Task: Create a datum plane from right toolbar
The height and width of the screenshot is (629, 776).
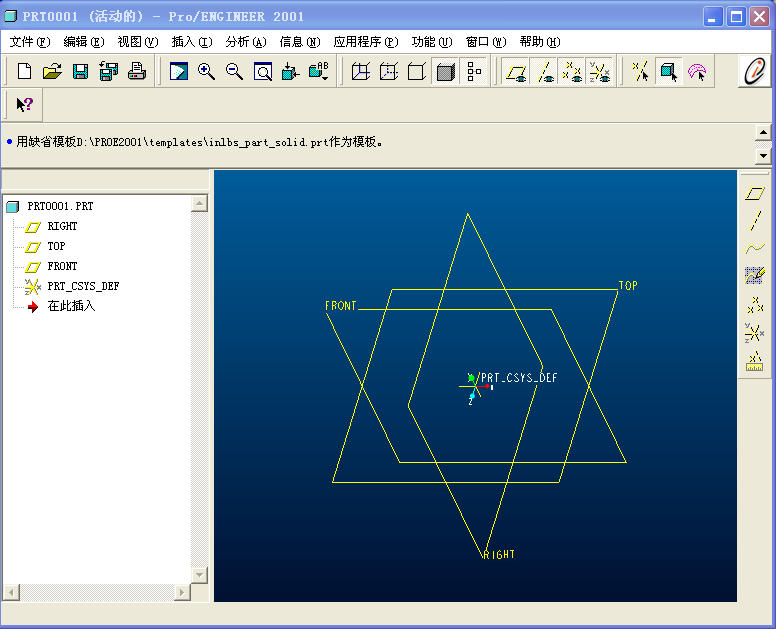Action: [x=754, y=193]
